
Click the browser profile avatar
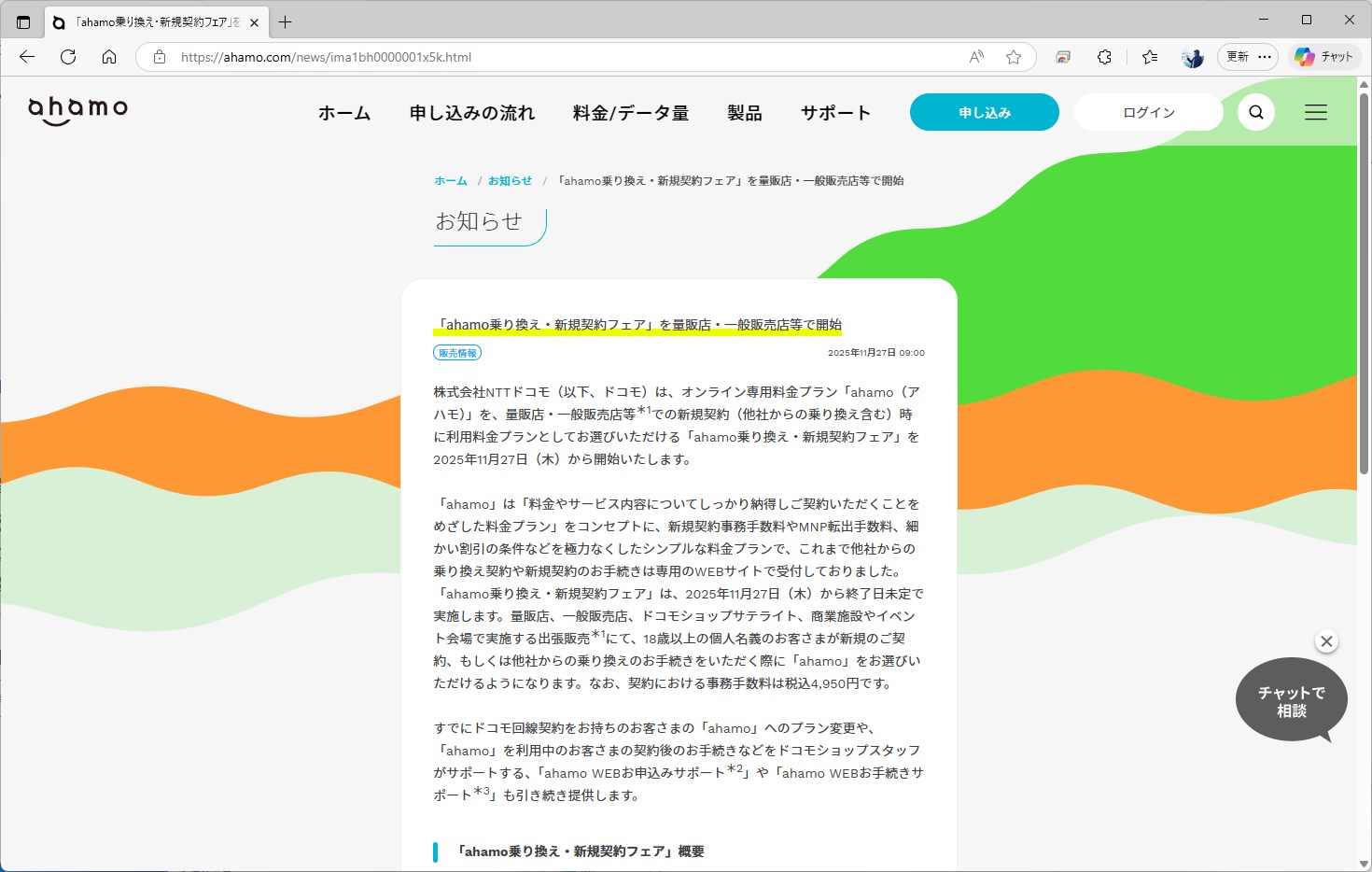click(1192, 57)
